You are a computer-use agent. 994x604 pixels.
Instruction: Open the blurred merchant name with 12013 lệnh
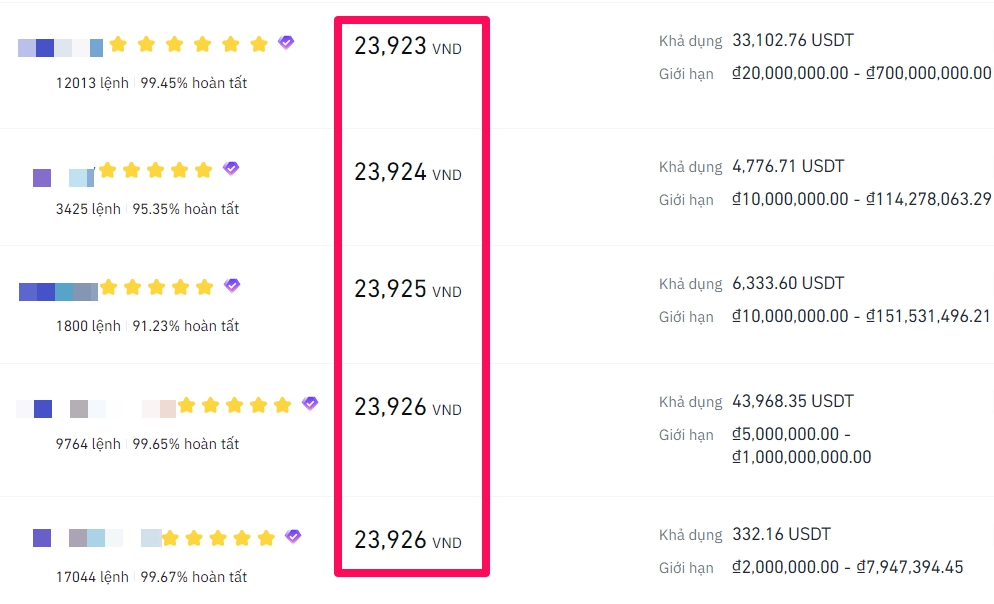tap(60, 48)
